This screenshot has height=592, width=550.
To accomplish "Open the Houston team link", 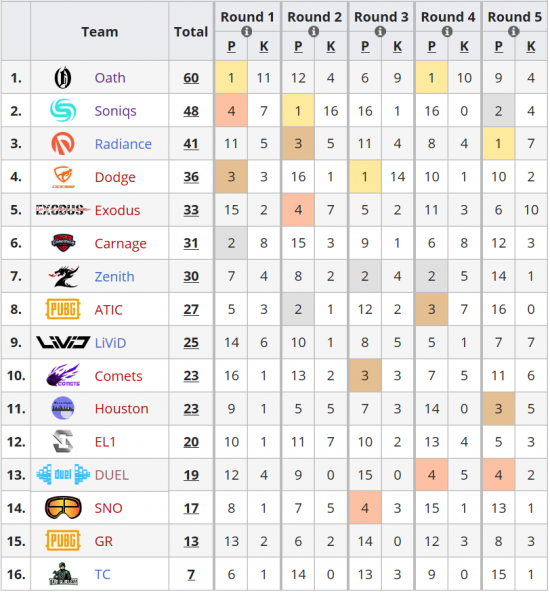I will click(122, 409).
